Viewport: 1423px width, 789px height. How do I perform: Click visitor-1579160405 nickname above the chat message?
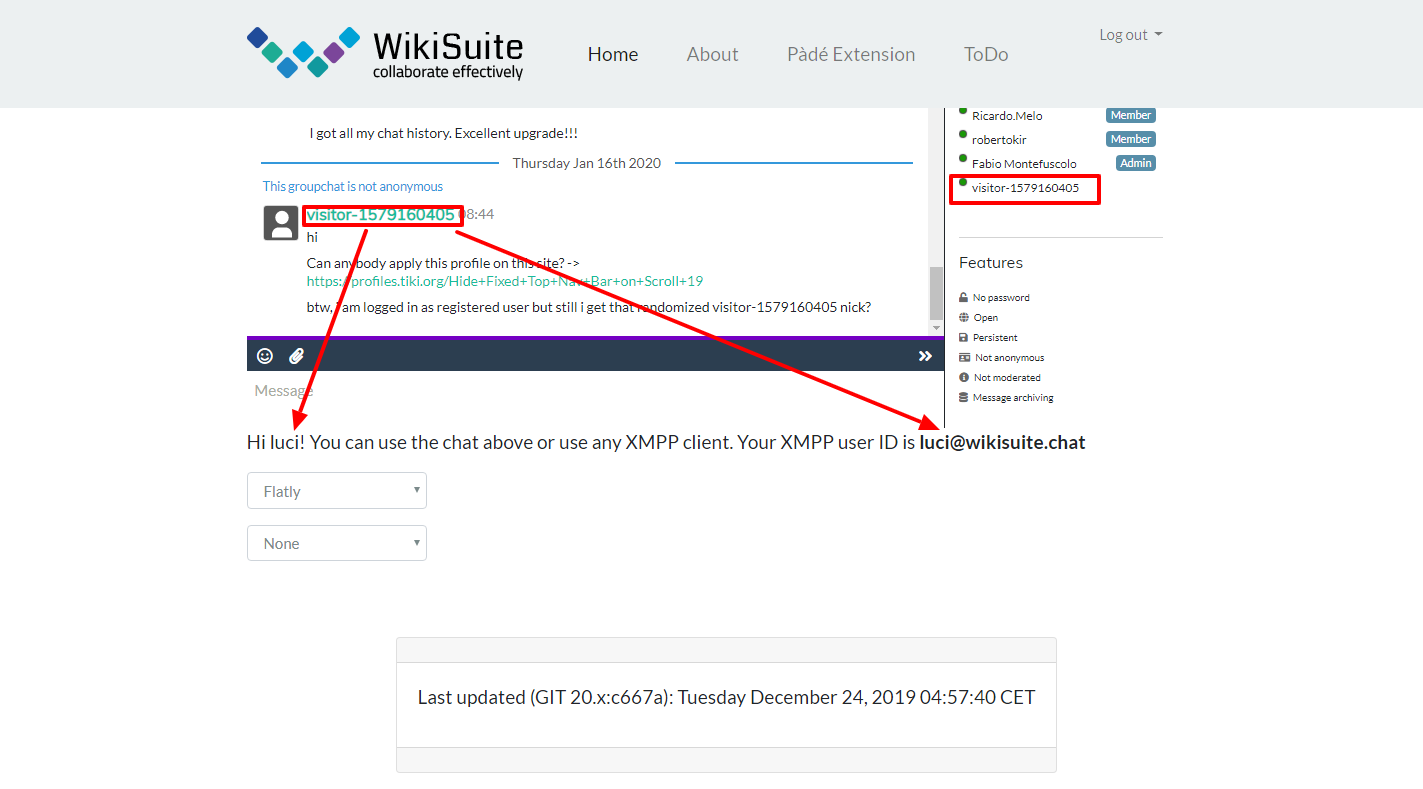[381, 214]
